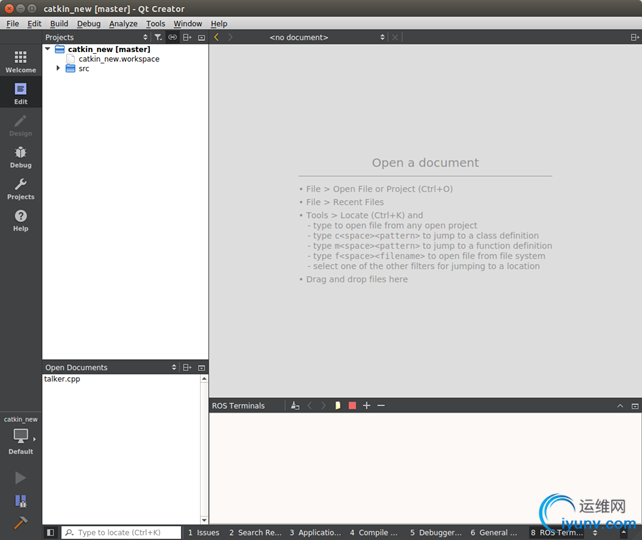
Task: Clear ROS Terminals output with broom icon
Action: coord(295,405)
